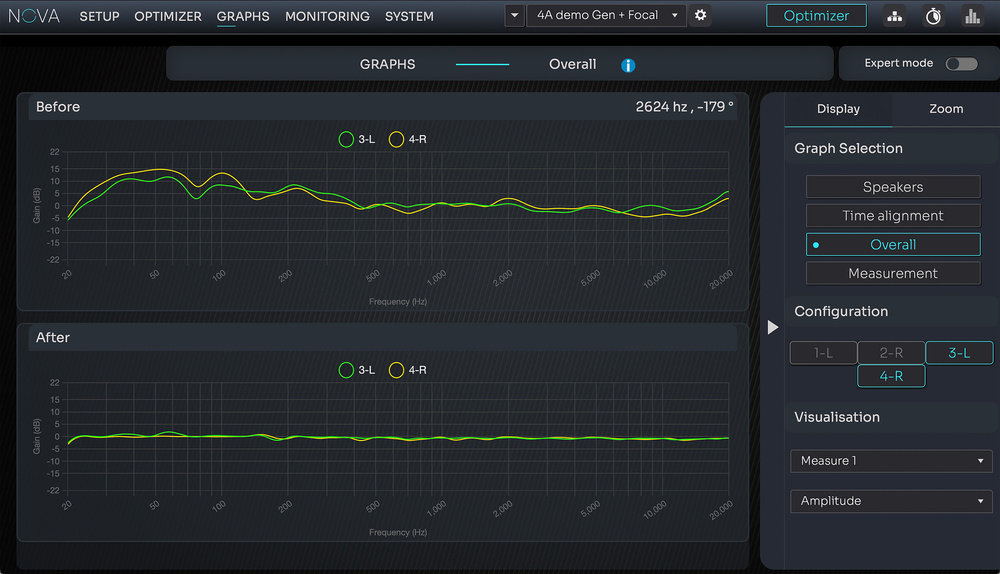Open the GRAPHS menu
1000x574 pixels.
[243, 17]
